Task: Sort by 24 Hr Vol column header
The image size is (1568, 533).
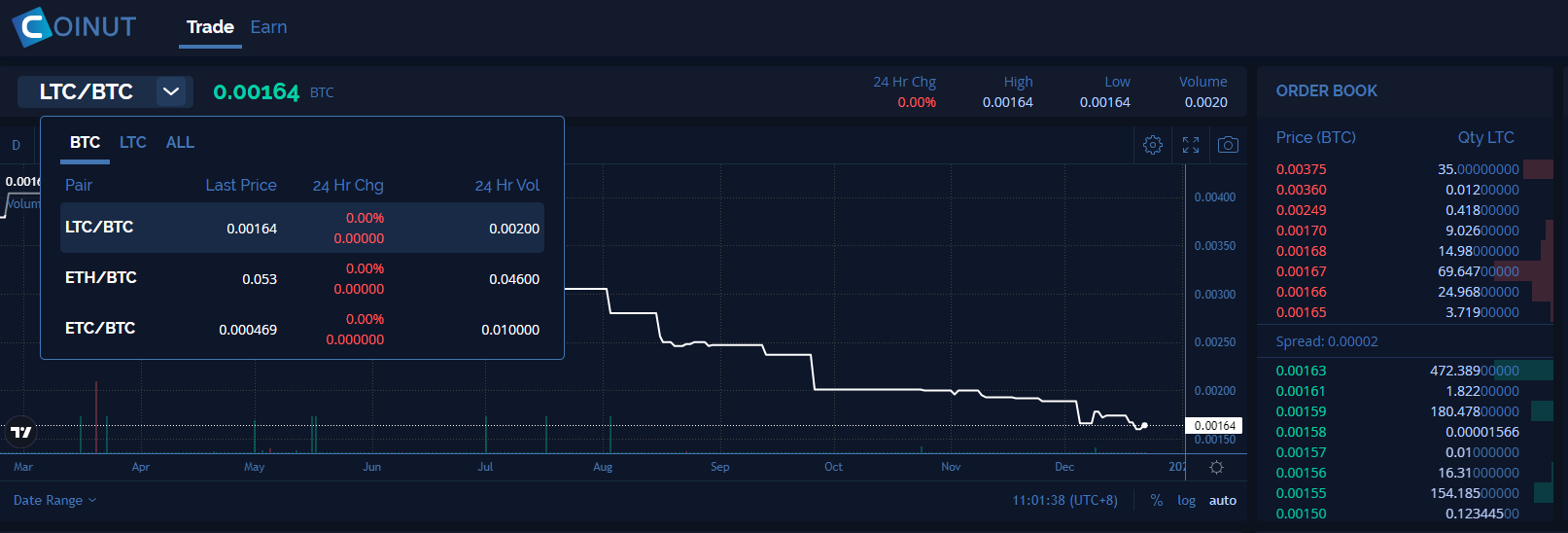Action: tap(507, 185)
